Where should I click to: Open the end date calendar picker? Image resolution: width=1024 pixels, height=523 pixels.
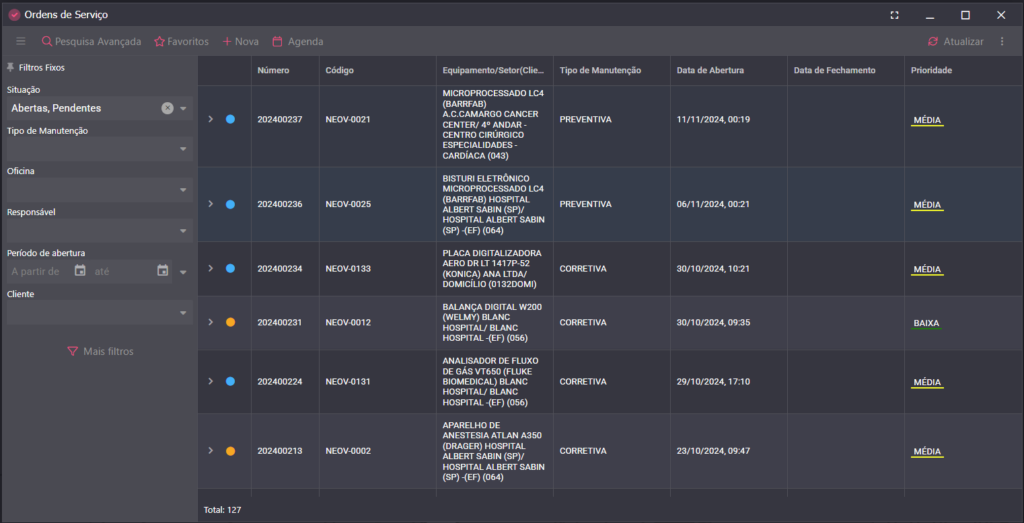[163, 271]
